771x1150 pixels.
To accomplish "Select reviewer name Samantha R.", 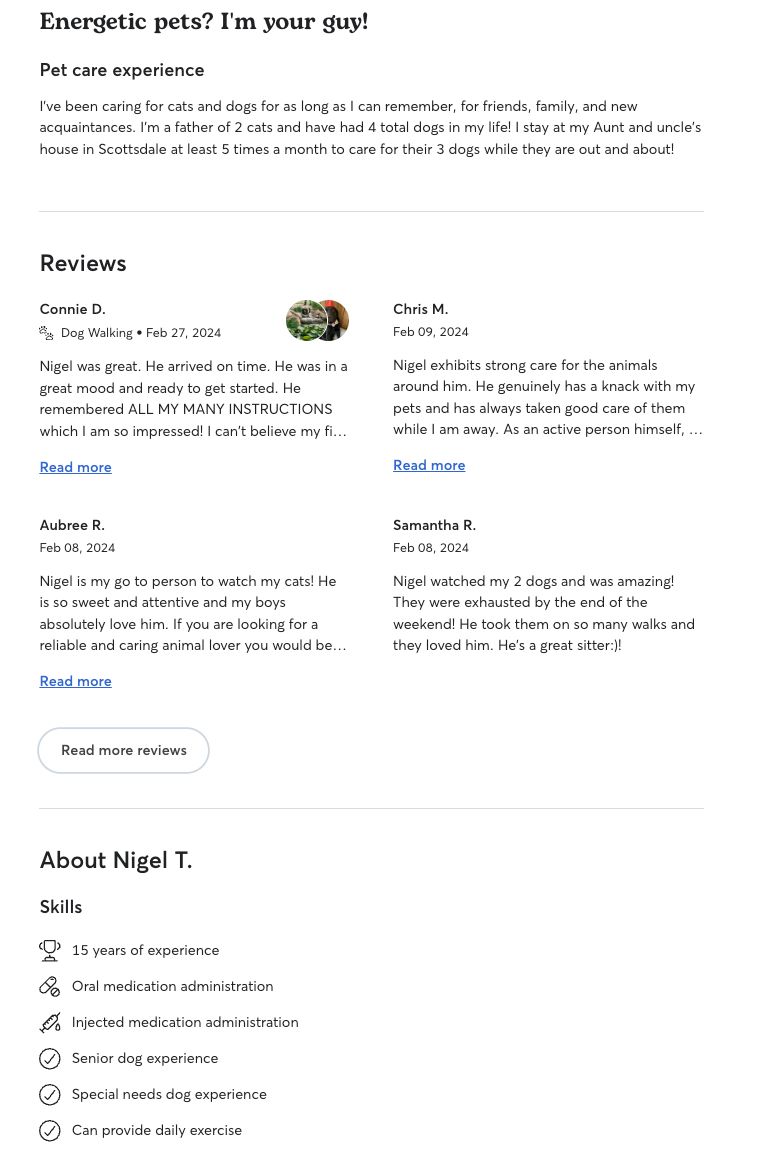I will click(x=434, y=525).
